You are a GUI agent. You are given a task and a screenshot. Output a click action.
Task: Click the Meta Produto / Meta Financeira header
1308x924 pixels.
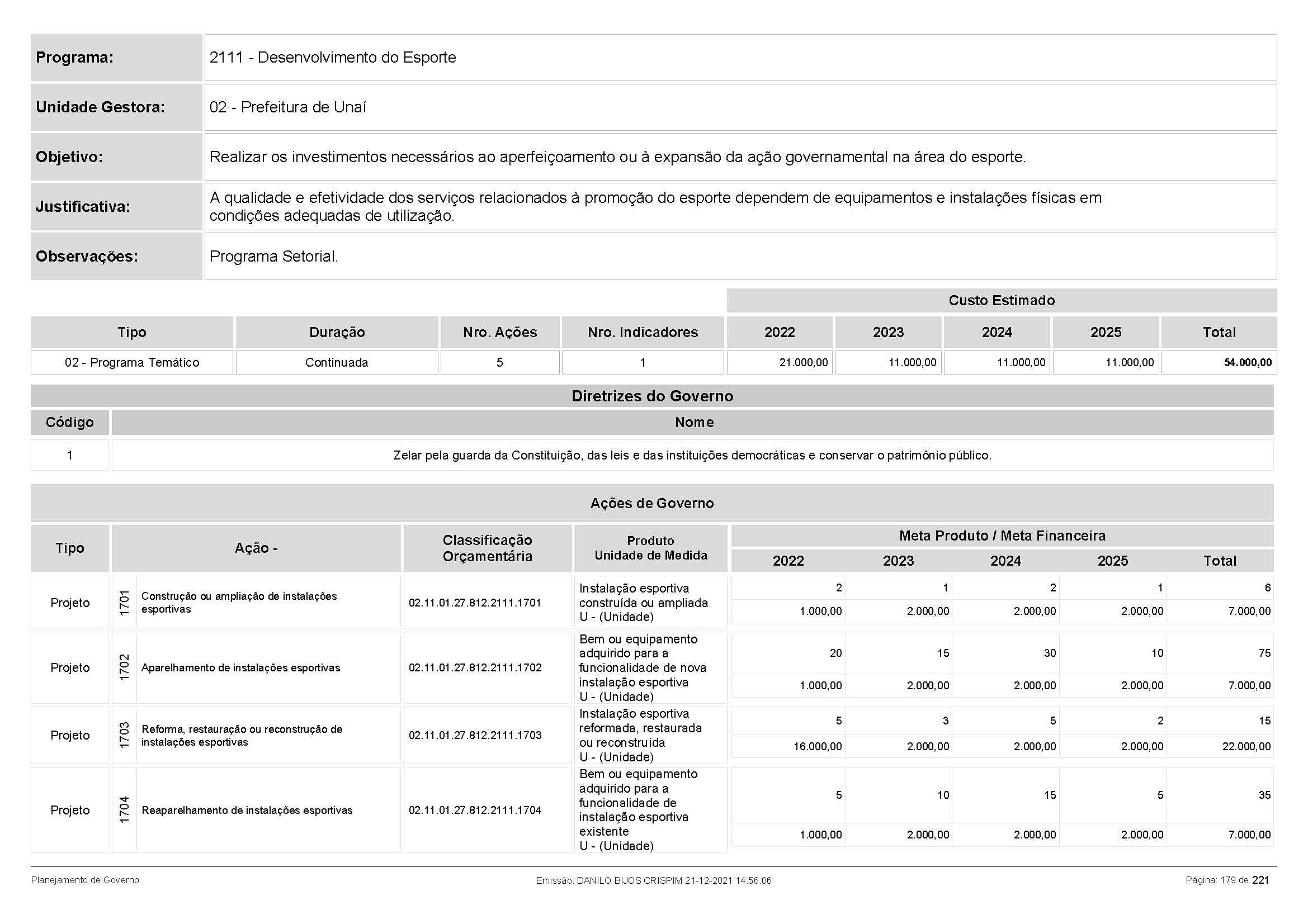click(1002, 536)
